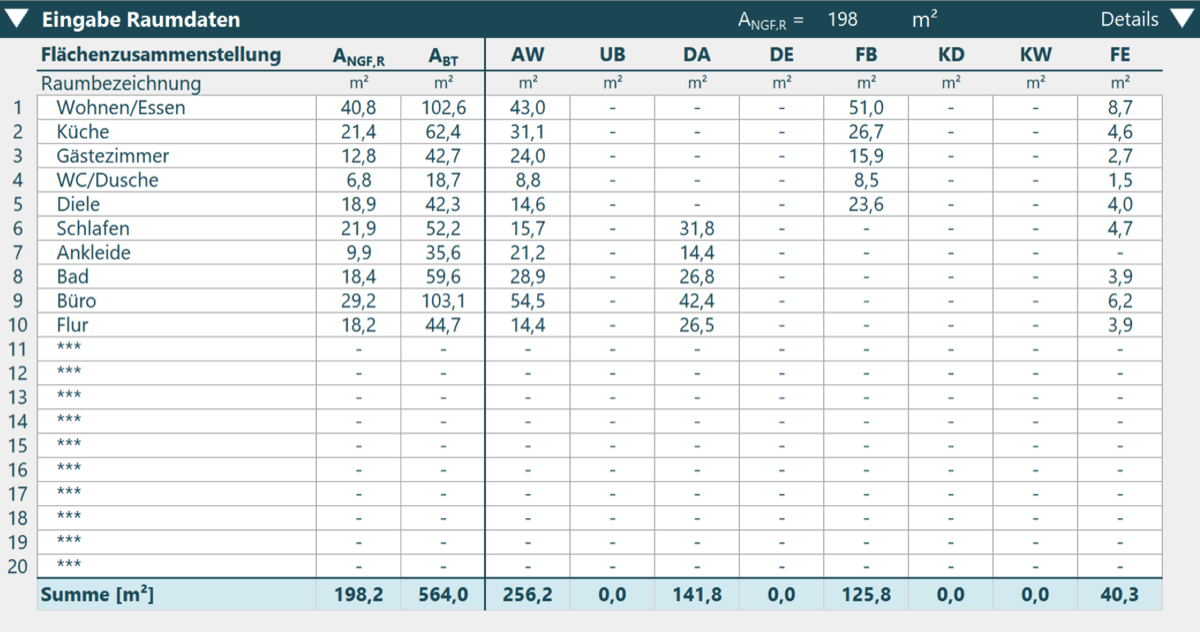Viewport: 1200px width, 632px height.
Task: Click the A BT column header
Action: click(x=443, y=57)
